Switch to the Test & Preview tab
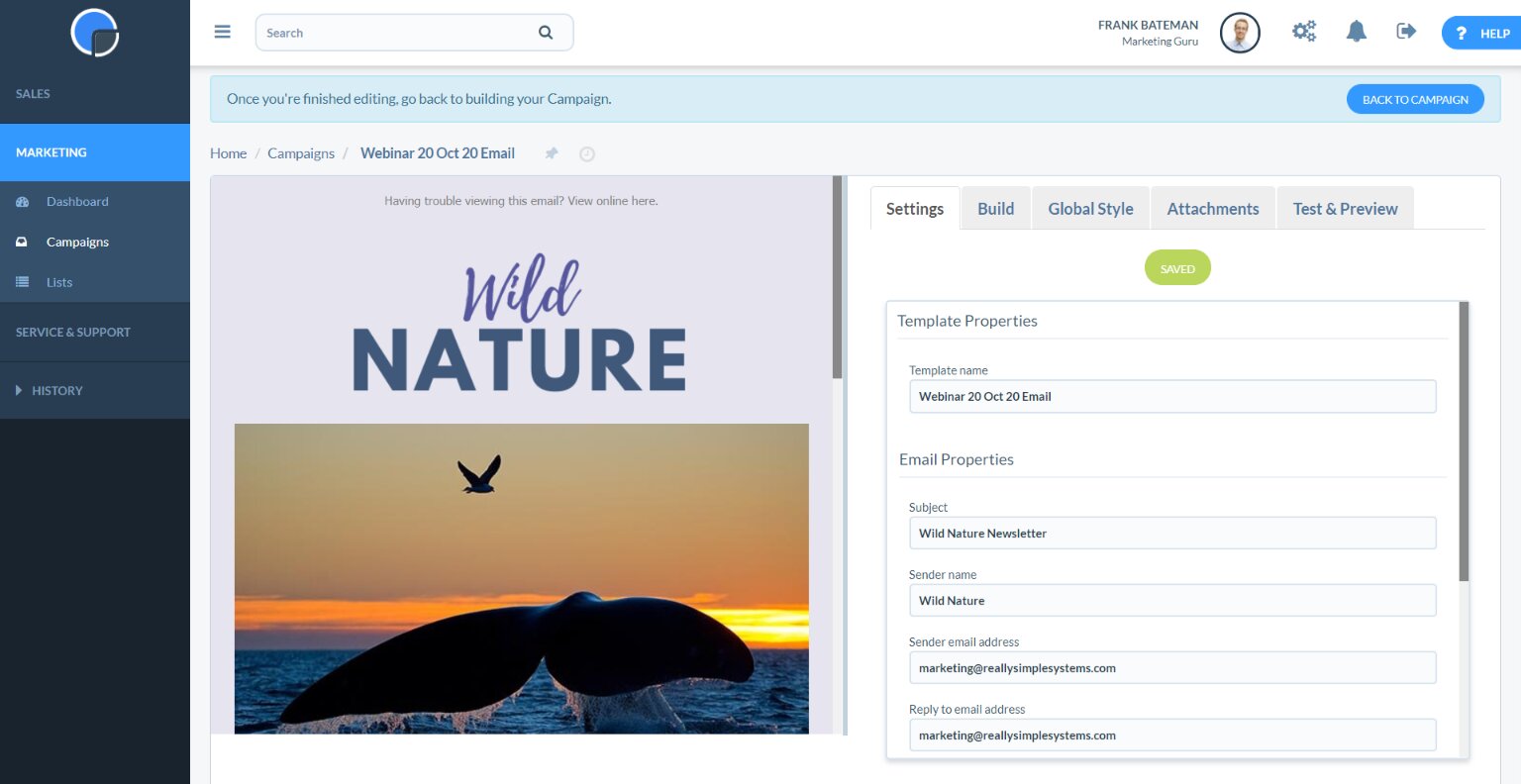1521x784 pixels. coord(1345,209)
